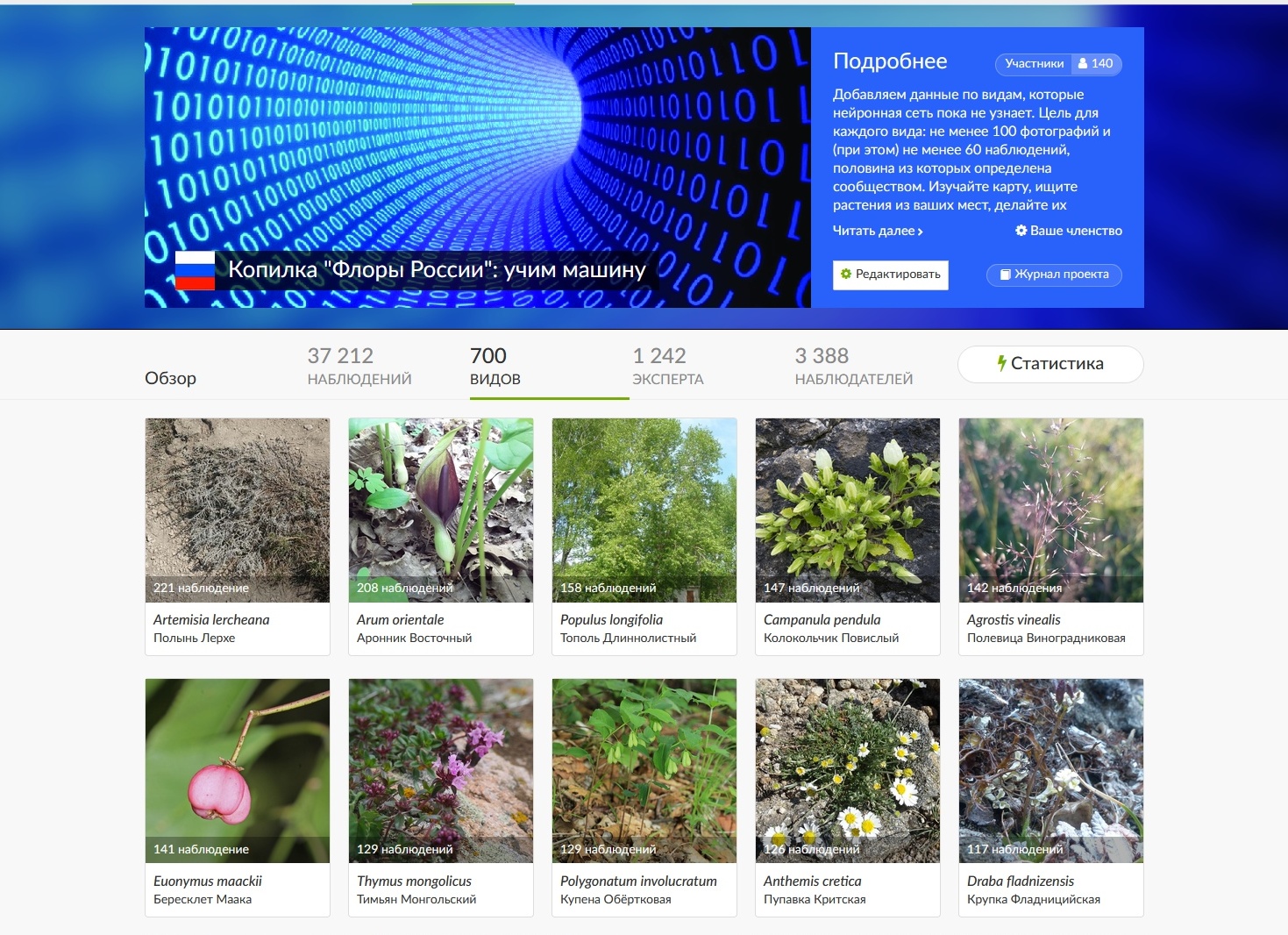The height and width of the screenshot is (935, 1288).
Task: Open the 3 388 Наблюдателей tab
Action: point(853,367)
